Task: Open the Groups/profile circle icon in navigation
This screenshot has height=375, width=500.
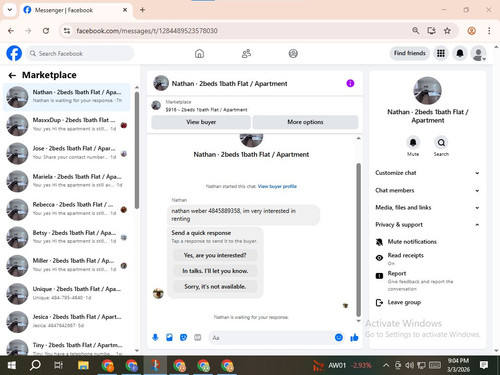Action: tap(293, 53)
